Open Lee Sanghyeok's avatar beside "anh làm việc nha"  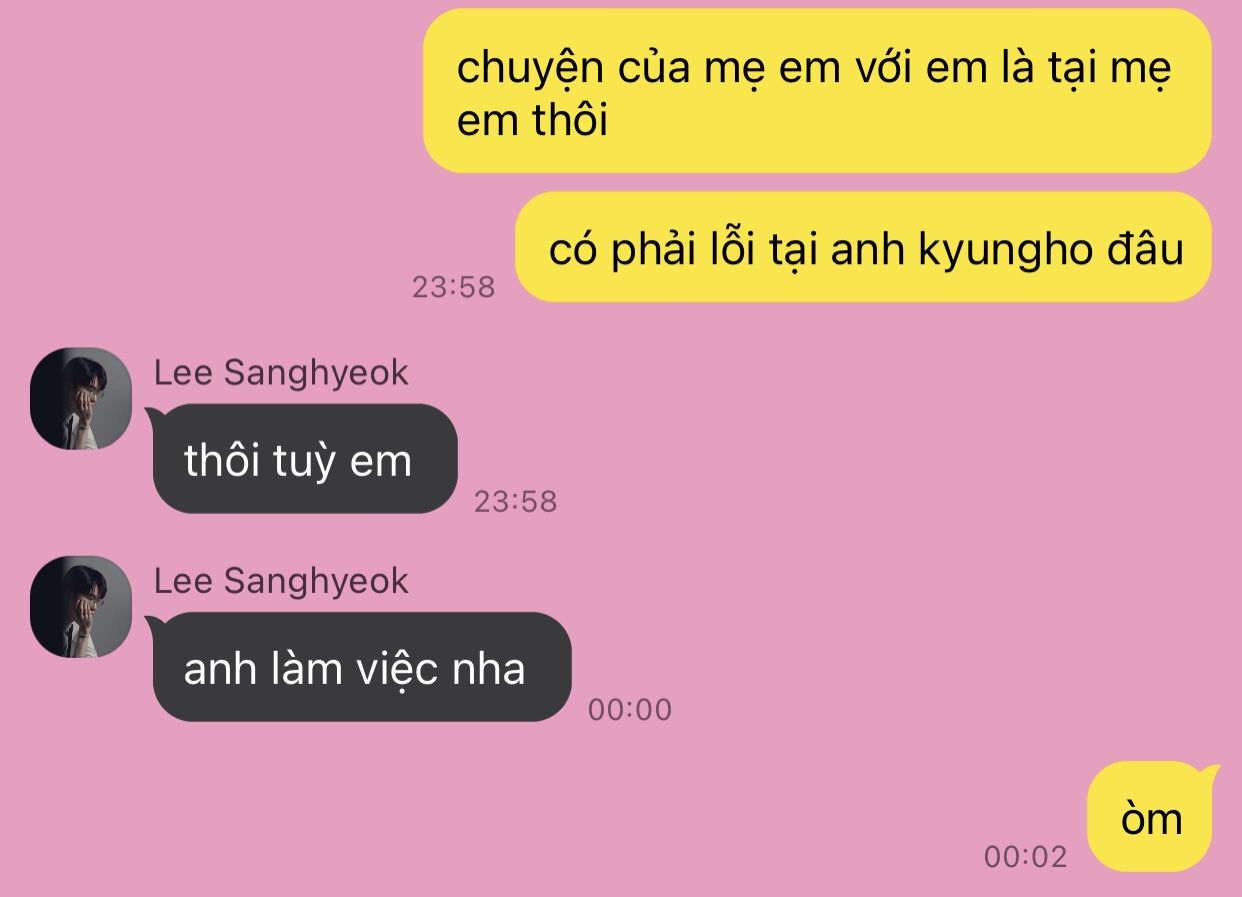coord(81,606)
